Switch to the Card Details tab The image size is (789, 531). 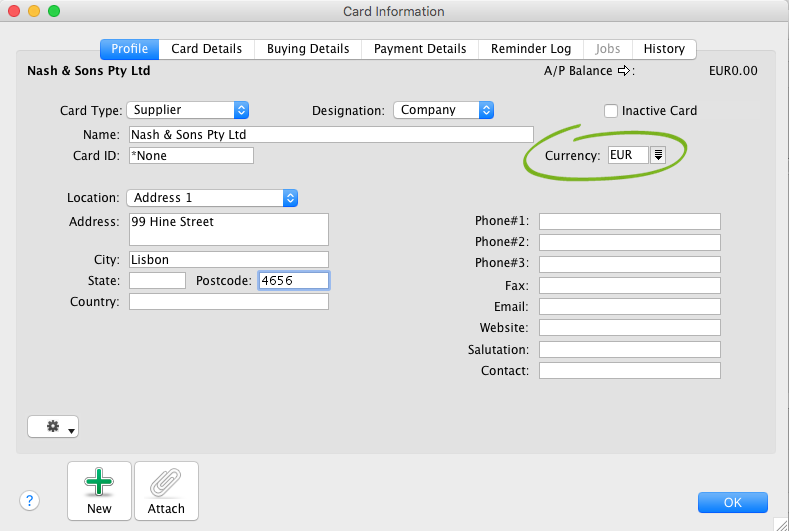(x=207, y=49)
